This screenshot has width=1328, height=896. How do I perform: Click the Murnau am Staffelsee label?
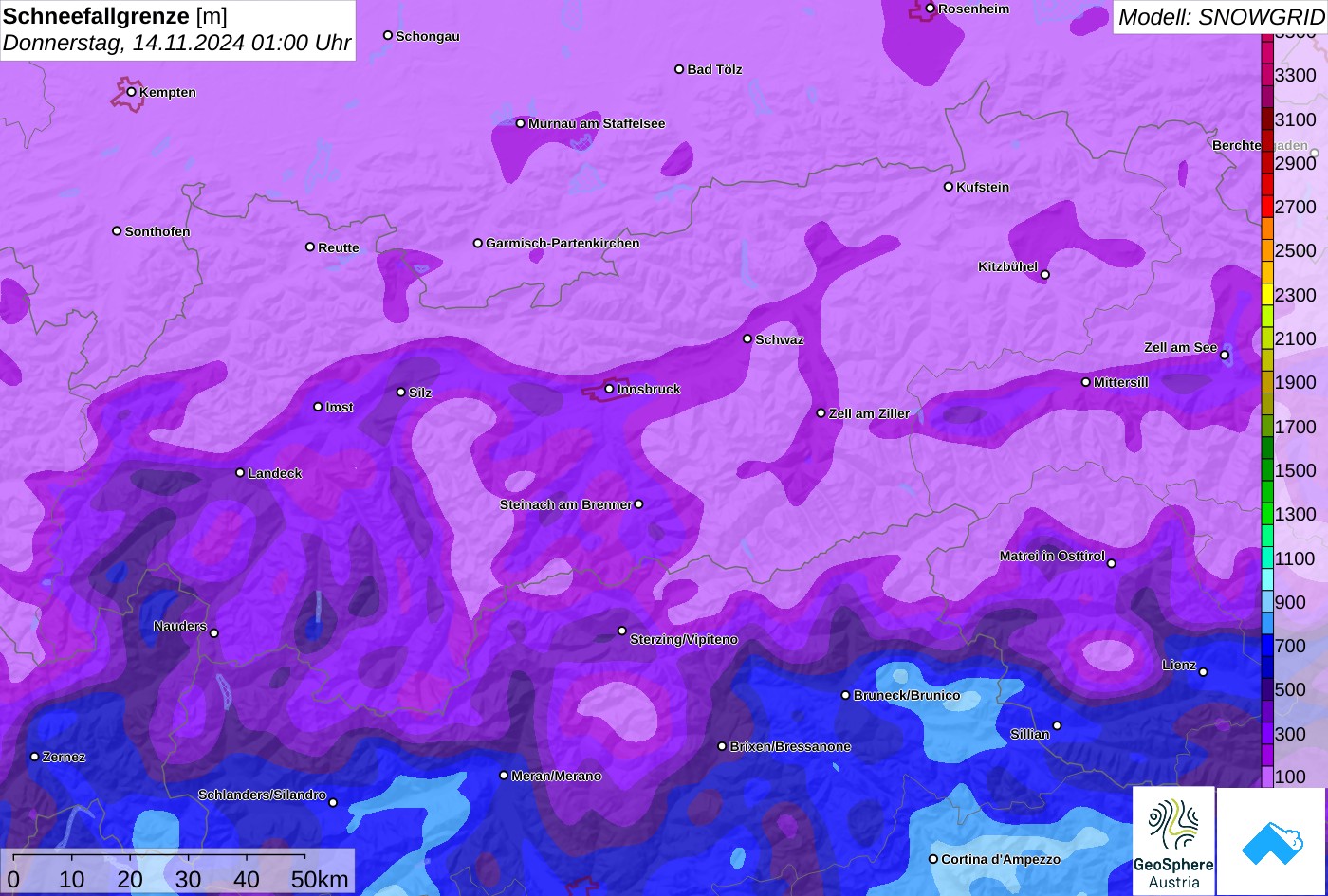click(x=597, y=123)
